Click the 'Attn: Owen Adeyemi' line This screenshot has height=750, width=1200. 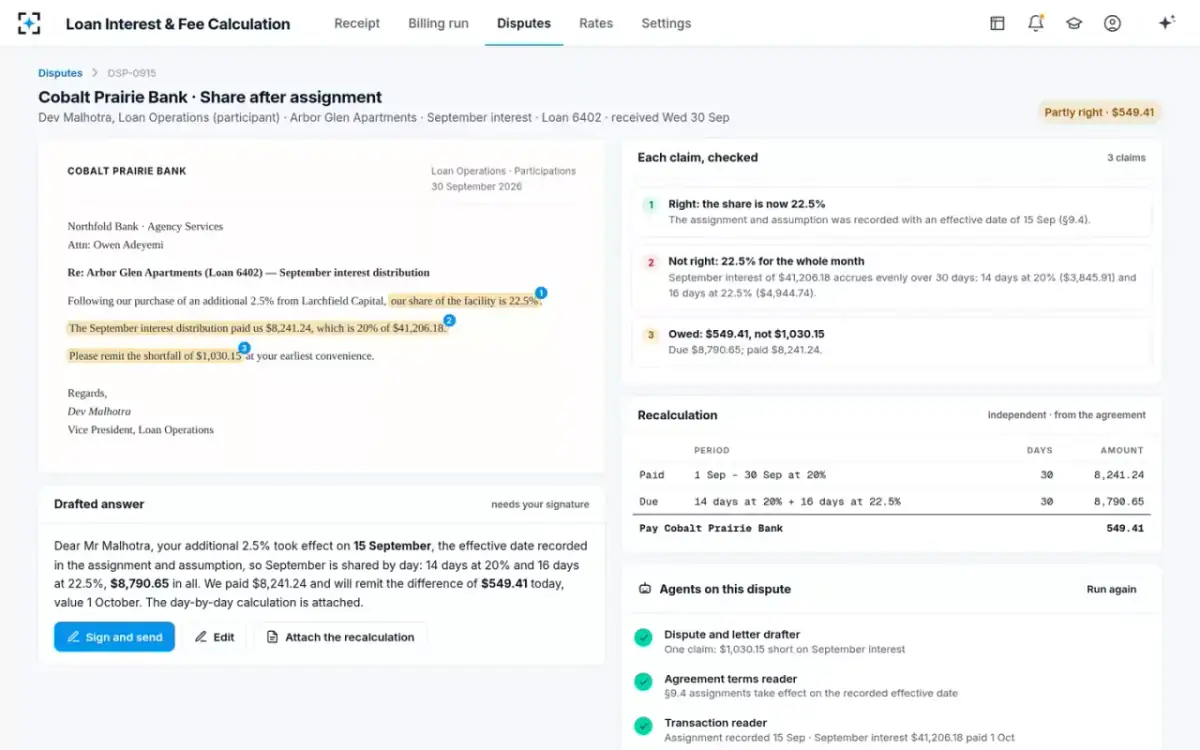pyautogui.click(x=115, y=244)
